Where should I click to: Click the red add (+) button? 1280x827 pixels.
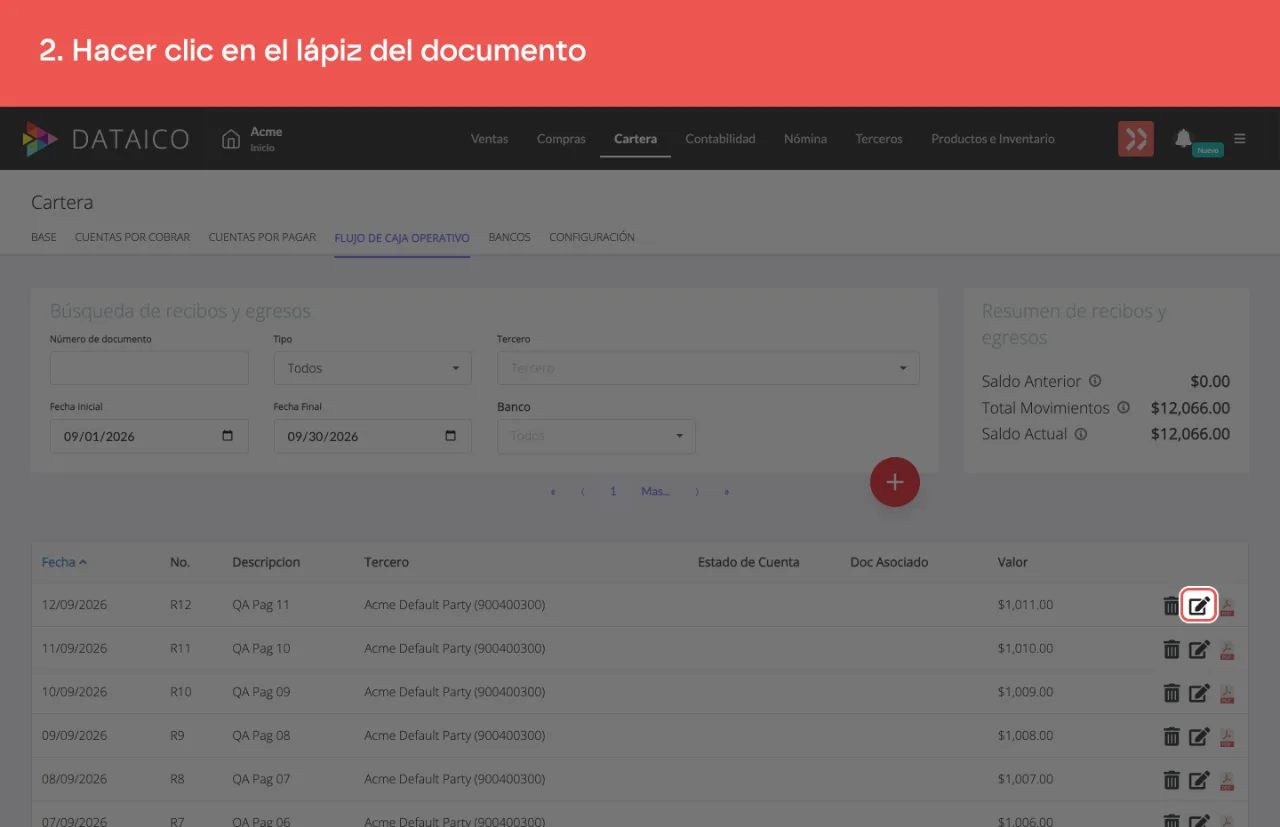(895, 482)
